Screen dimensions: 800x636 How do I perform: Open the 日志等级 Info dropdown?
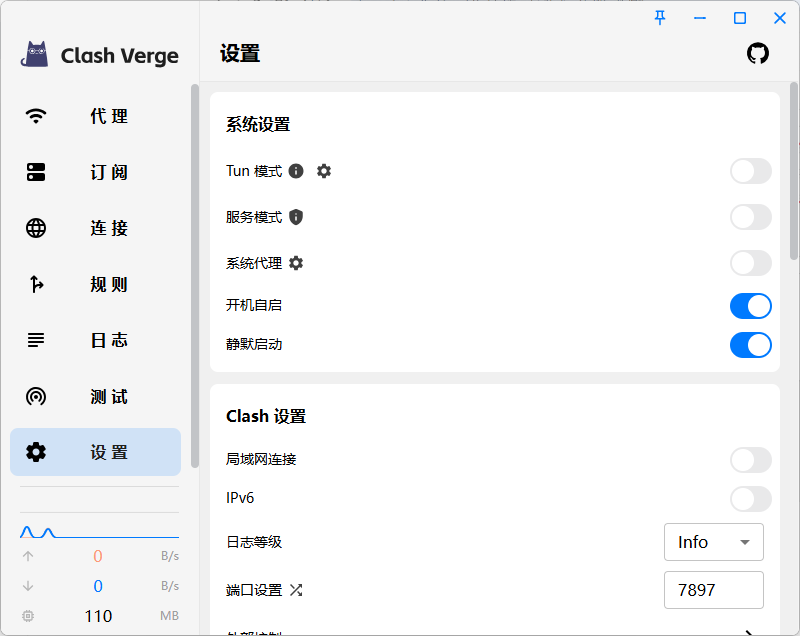tap(713, 542)
